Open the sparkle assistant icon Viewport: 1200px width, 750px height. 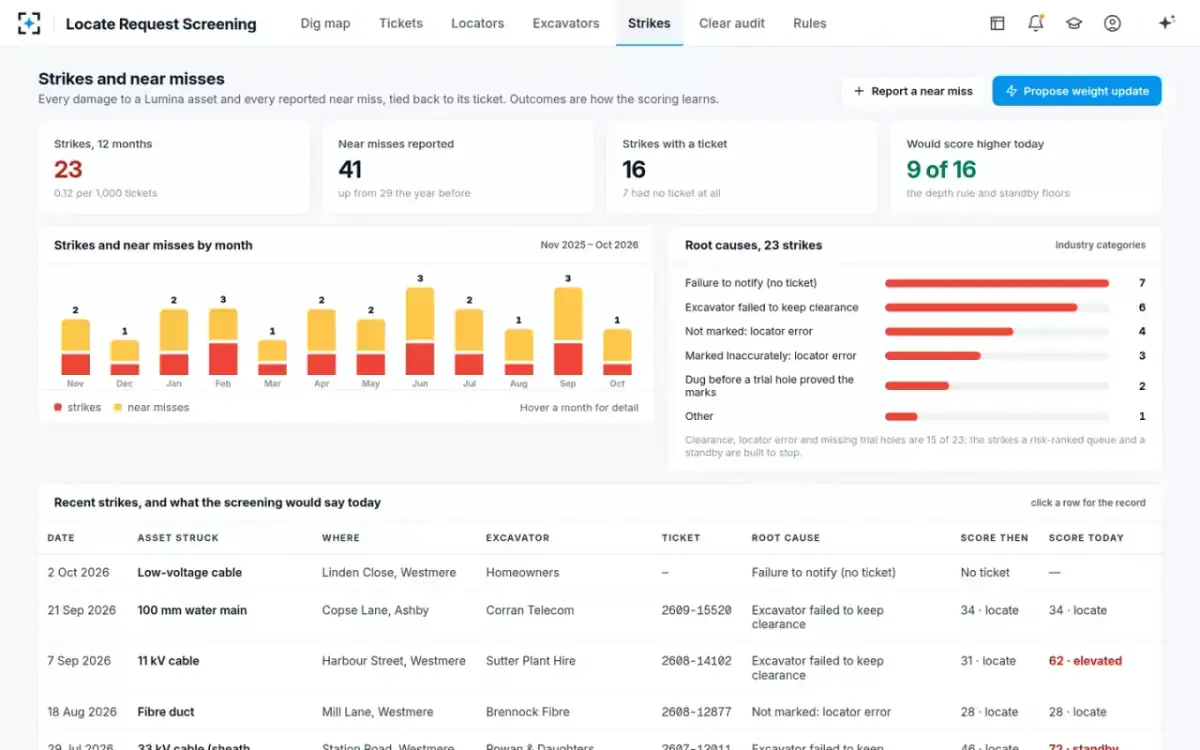[x=1166, y=23]
